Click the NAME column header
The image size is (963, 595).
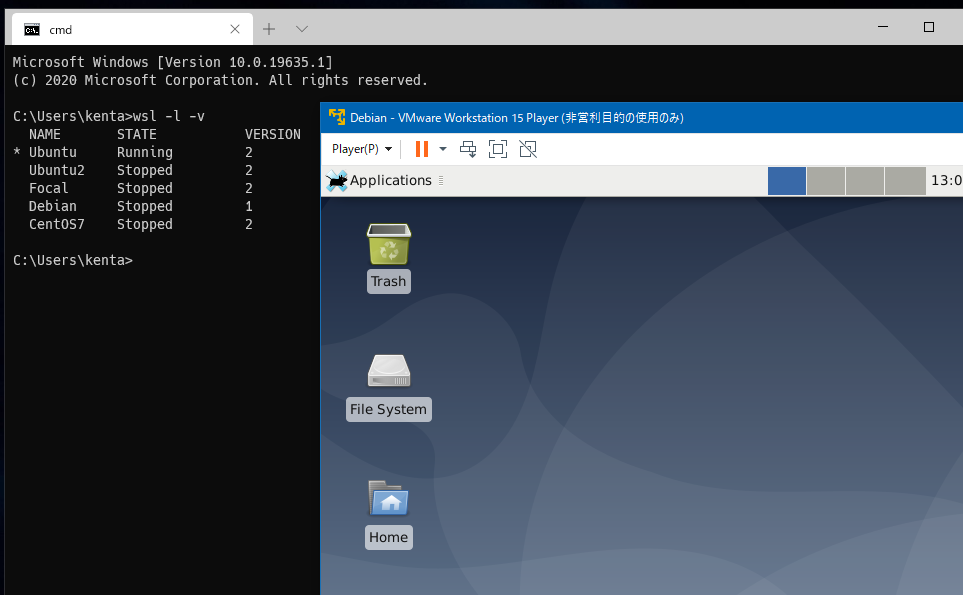(45, 134)
